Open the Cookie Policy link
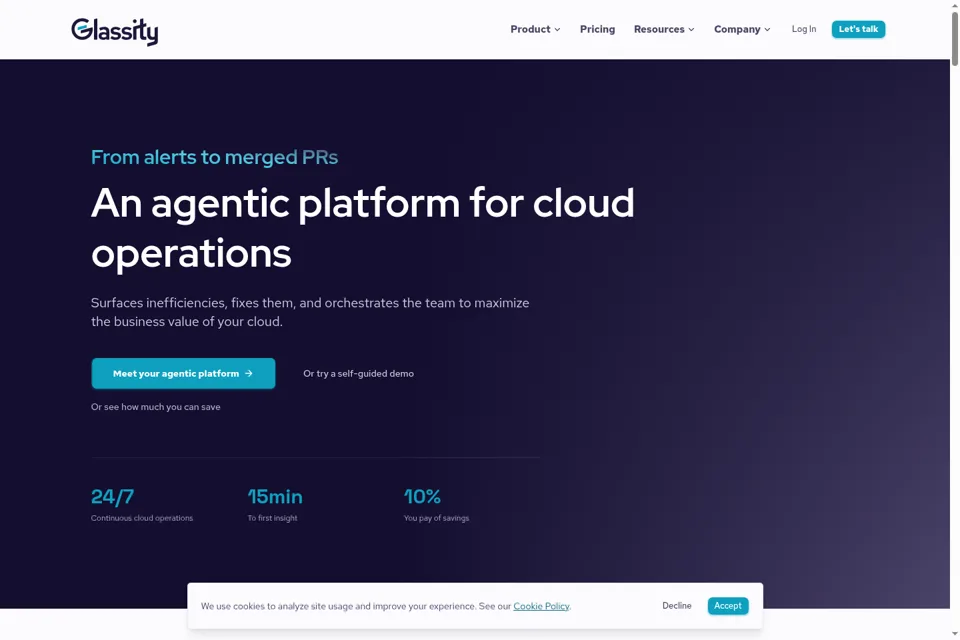Viewport: 960px width, 640px height. 541,606
